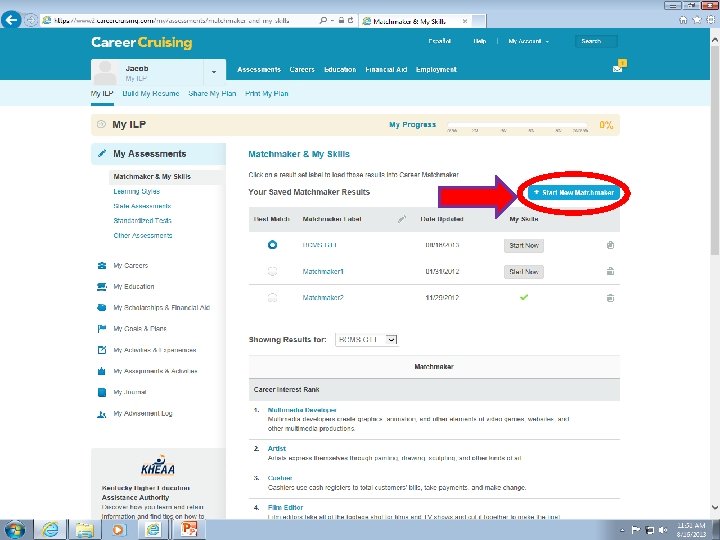Click the My Activities & Experiences icon
This screenshot has height=540, width=720.
pyautogui.click(x=101, y=350)
